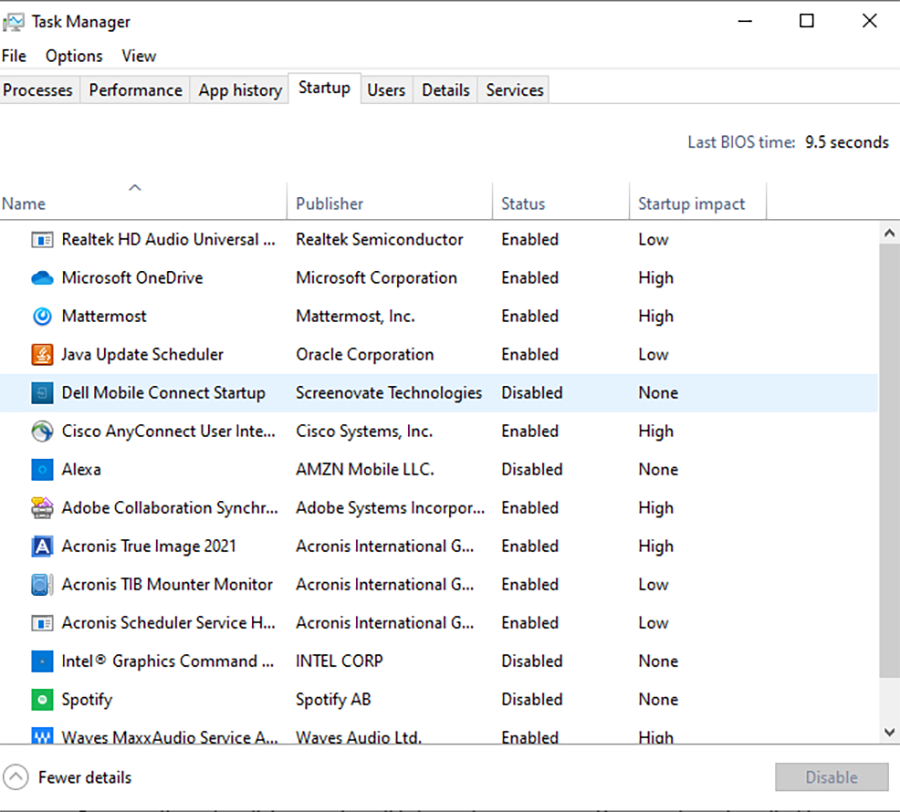Click the Acronis TIB Mounter Monitor icon

[x=42, y=585]
